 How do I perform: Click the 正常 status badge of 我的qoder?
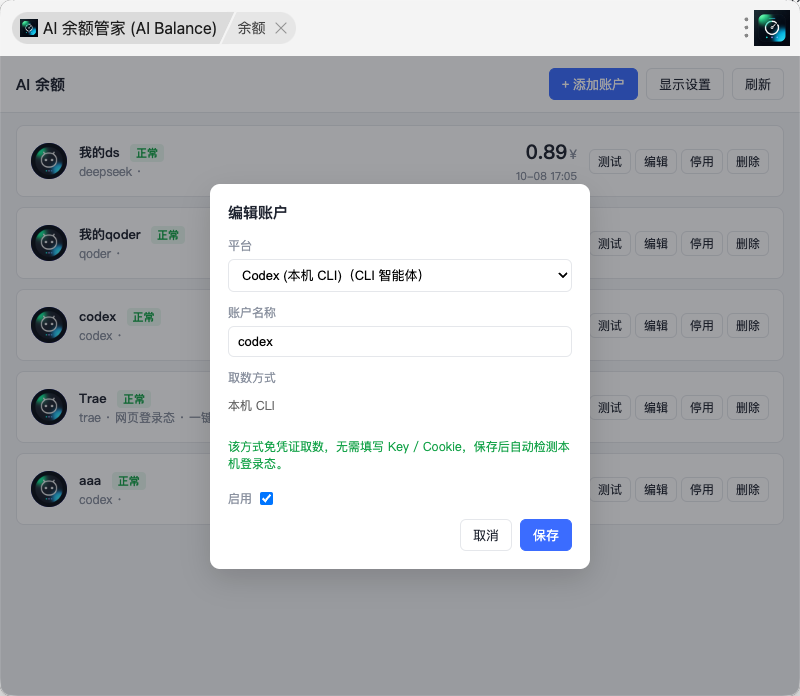point(168,235)
